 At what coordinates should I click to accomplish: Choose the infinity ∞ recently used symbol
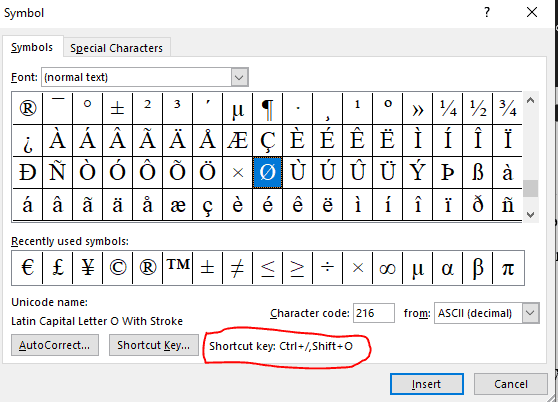[388, 268]
